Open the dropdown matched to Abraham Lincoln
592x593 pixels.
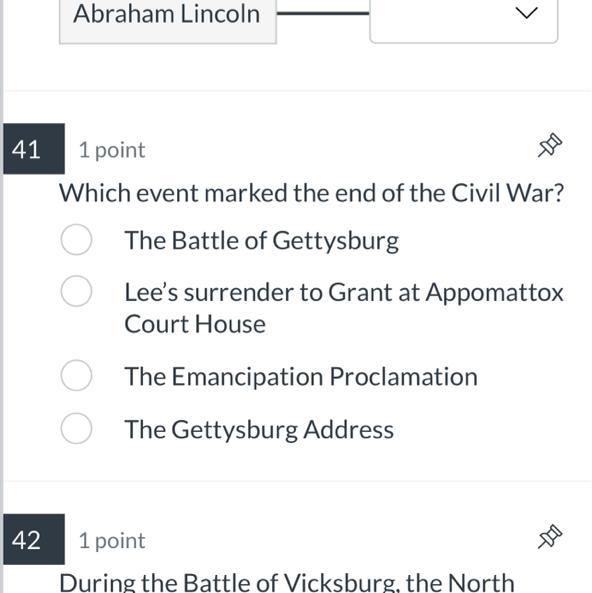tap(463, 19)
